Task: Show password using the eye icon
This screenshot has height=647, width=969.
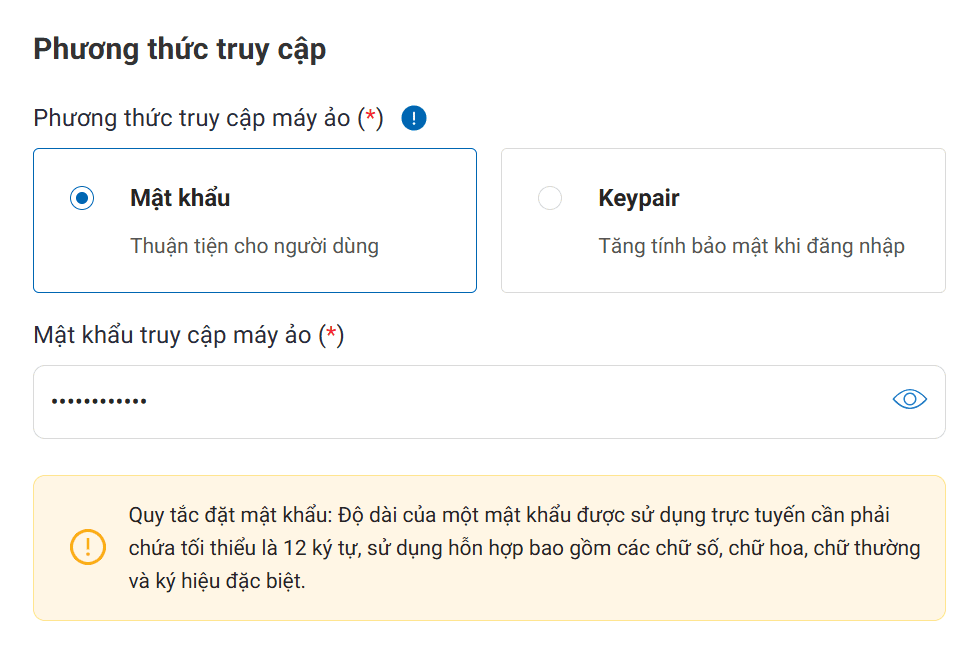Action: coord(909,400)
